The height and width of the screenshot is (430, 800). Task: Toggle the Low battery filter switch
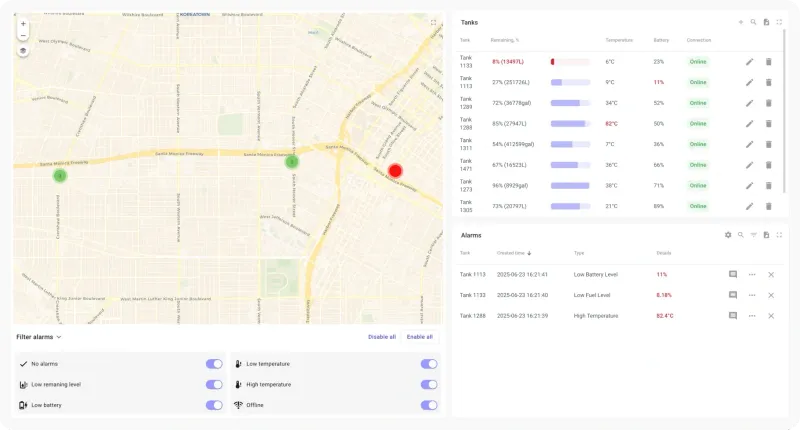click(214, 405)
